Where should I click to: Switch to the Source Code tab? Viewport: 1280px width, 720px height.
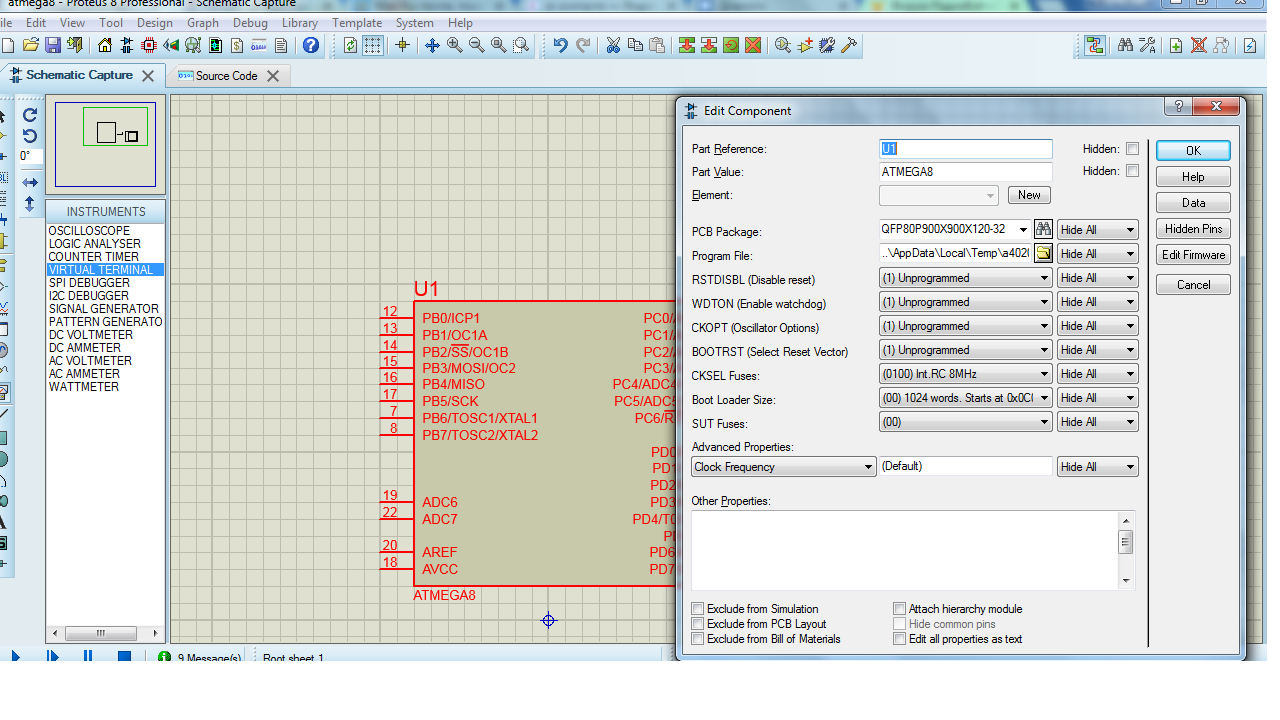tap(226, 76)
